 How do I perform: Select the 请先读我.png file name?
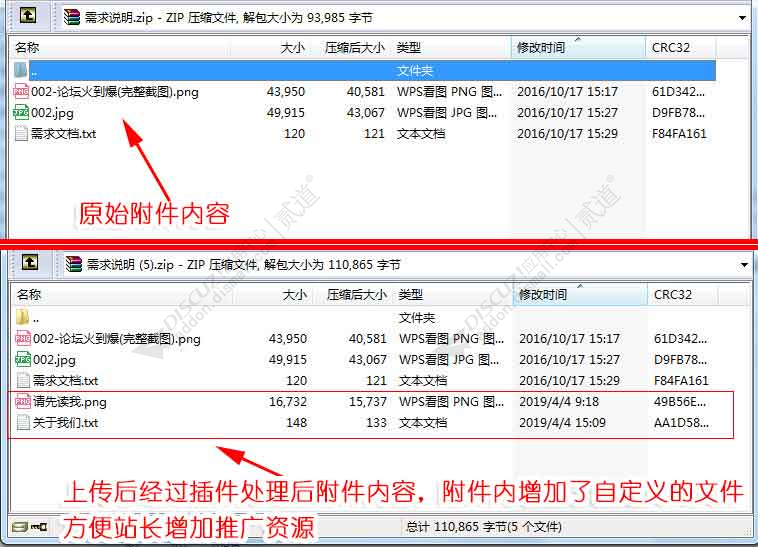70,402
